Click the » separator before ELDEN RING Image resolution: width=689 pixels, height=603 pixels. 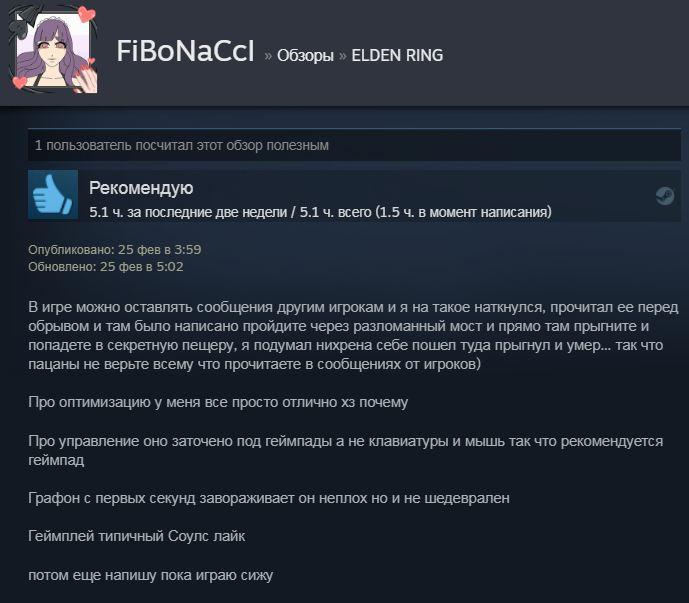click(x=343, y=56)
